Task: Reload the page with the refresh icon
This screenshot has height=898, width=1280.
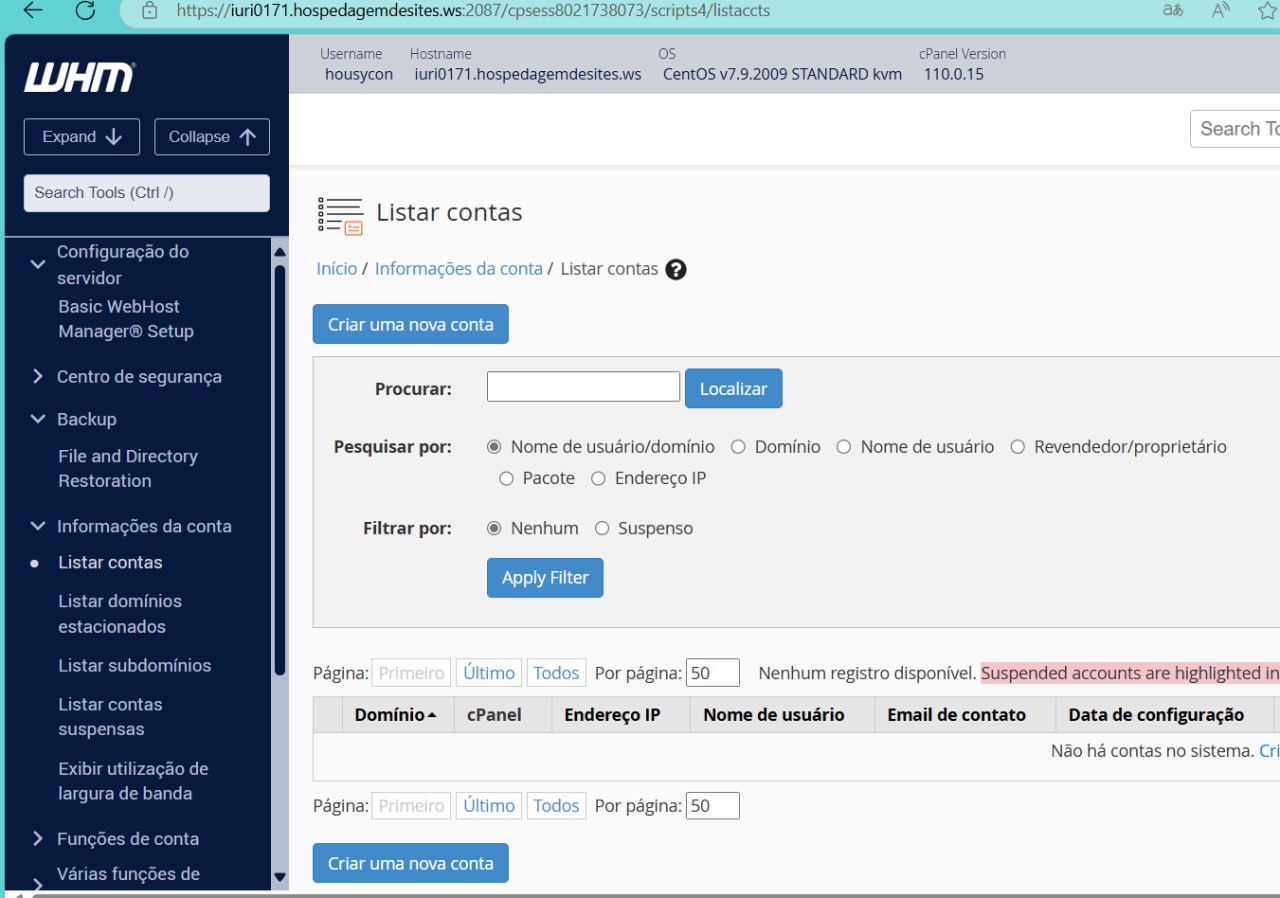Action: pos(85,11)
